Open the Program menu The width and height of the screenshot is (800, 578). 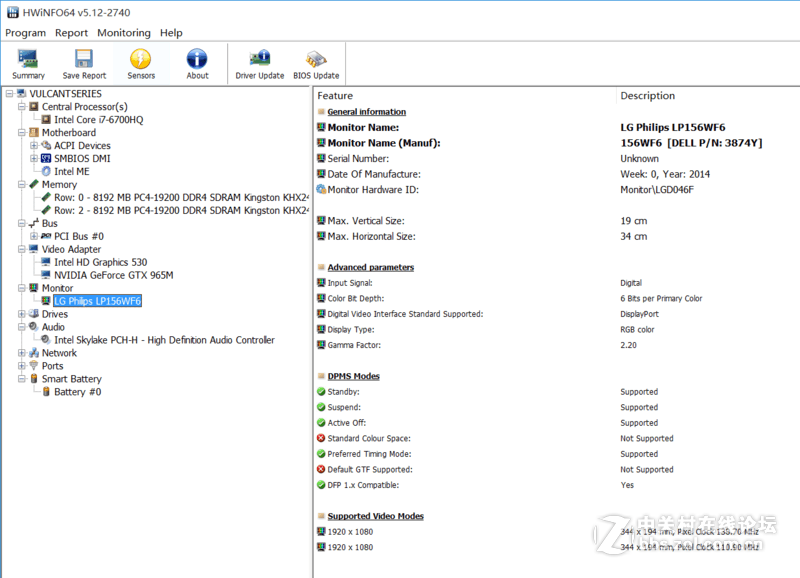click(26, 33)
